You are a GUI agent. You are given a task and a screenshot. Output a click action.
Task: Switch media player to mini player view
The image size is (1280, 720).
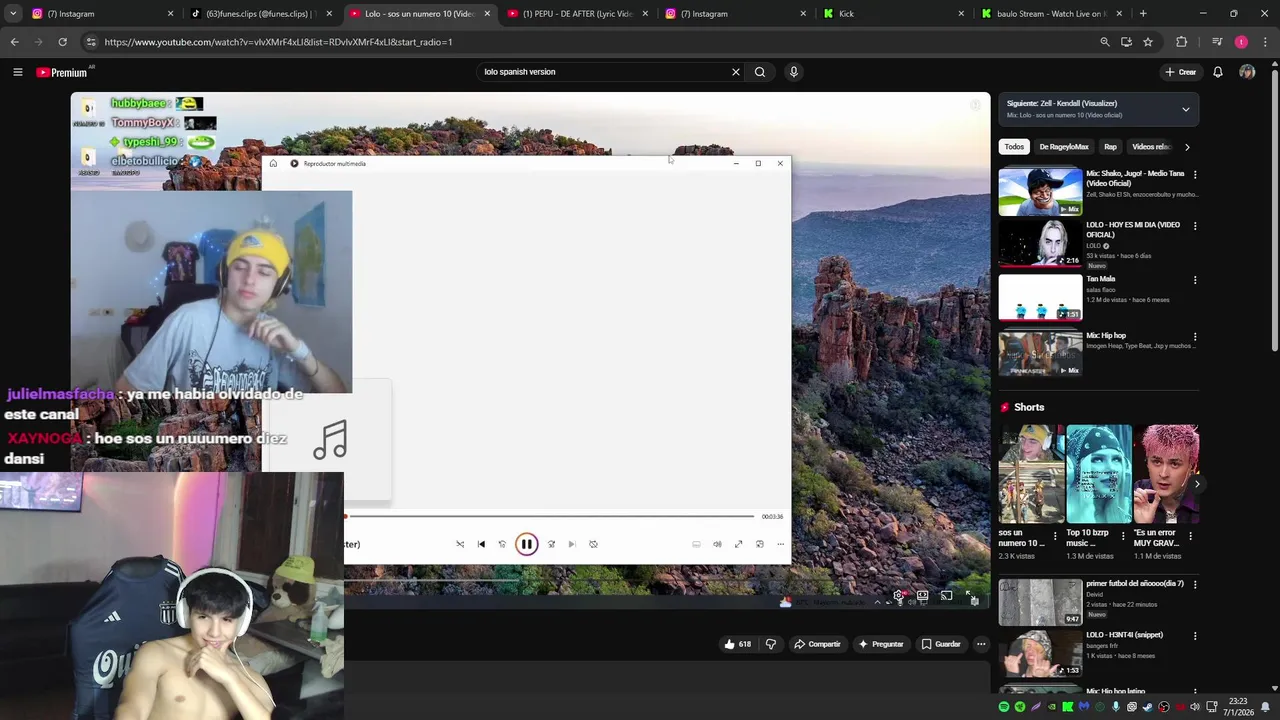click(759, 544)
